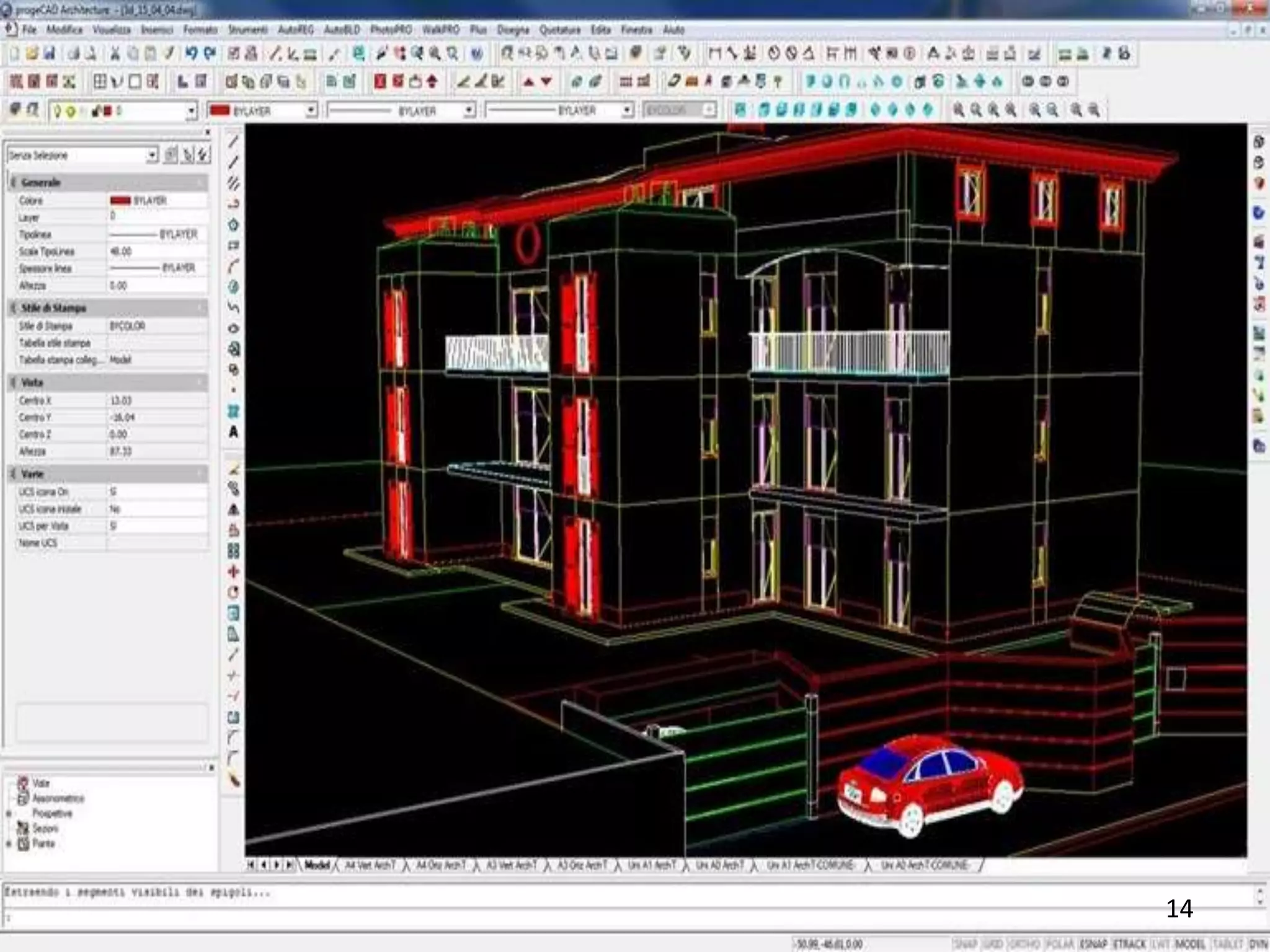Select the Text tool 'A' icon
Image resolution: width=1270 pixels, height=952 pixels.
[233, 432]
